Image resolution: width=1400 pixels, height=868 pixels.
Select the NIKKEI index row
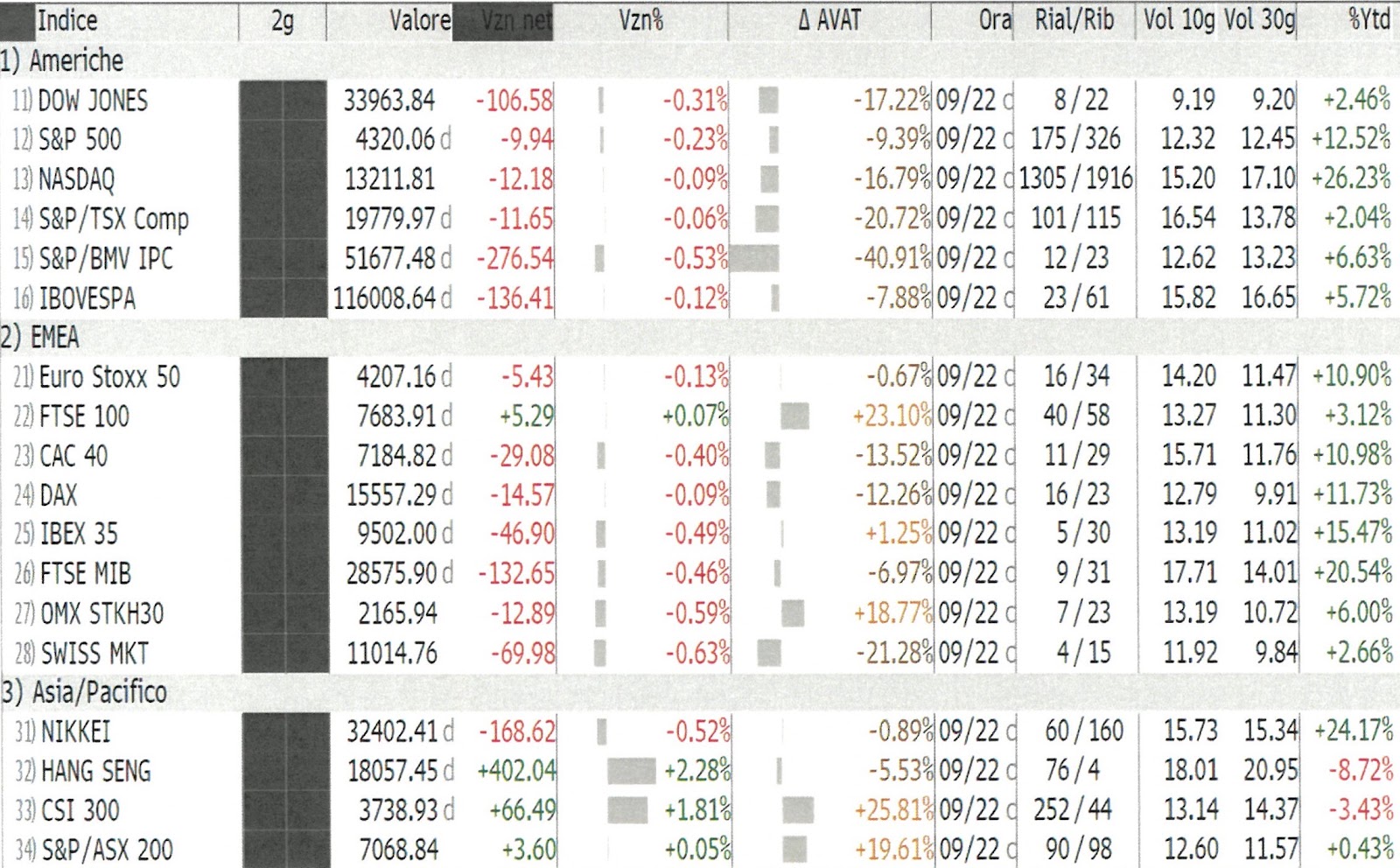tap(700, 731)
